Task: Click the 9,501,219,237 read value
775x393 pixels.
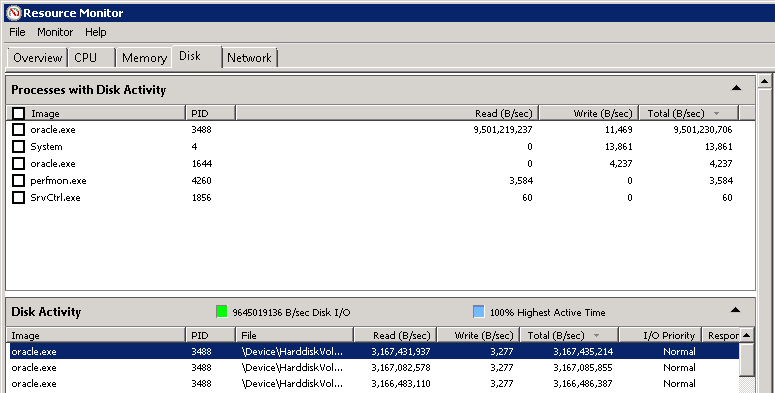Action: (503, 130)
